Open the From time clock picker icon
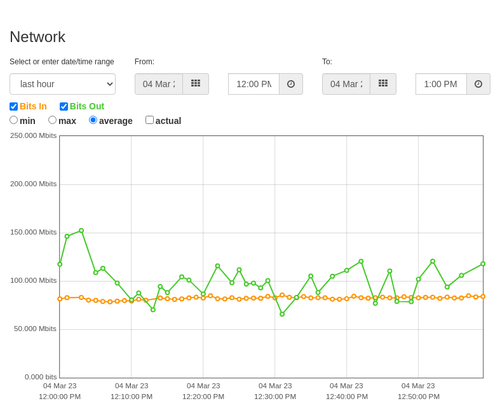This screenshot has width=500, height=403. coord(291,84)
